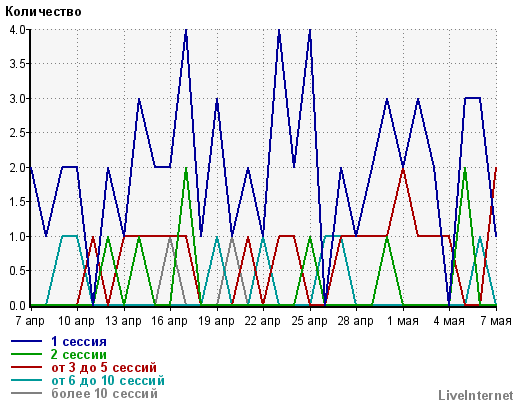Click the 4.0 y-axis value label
The height and width of the screenshot is (405, 520).
(x=18, y=30)
